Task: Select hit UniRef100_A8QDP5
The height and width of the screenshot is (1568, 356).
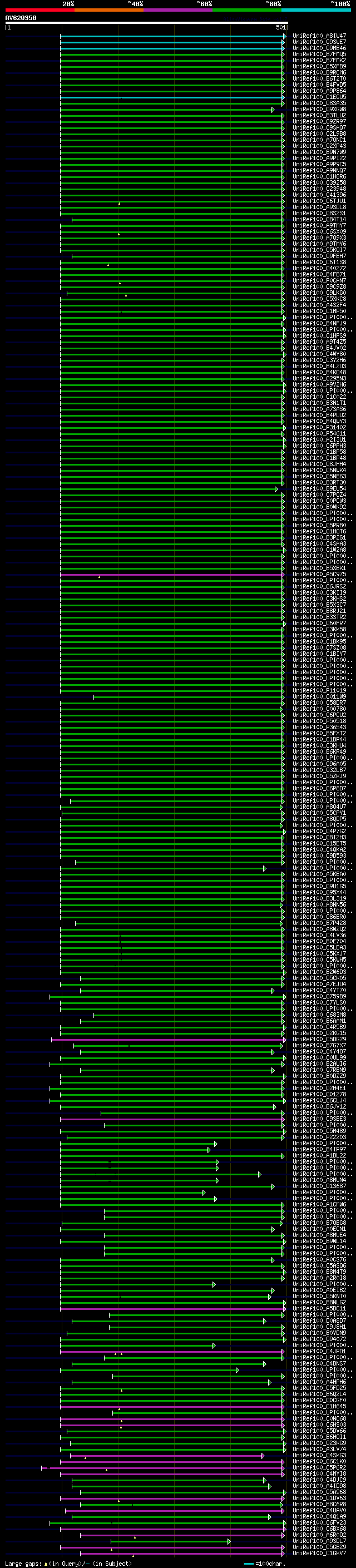Action: 319,819
